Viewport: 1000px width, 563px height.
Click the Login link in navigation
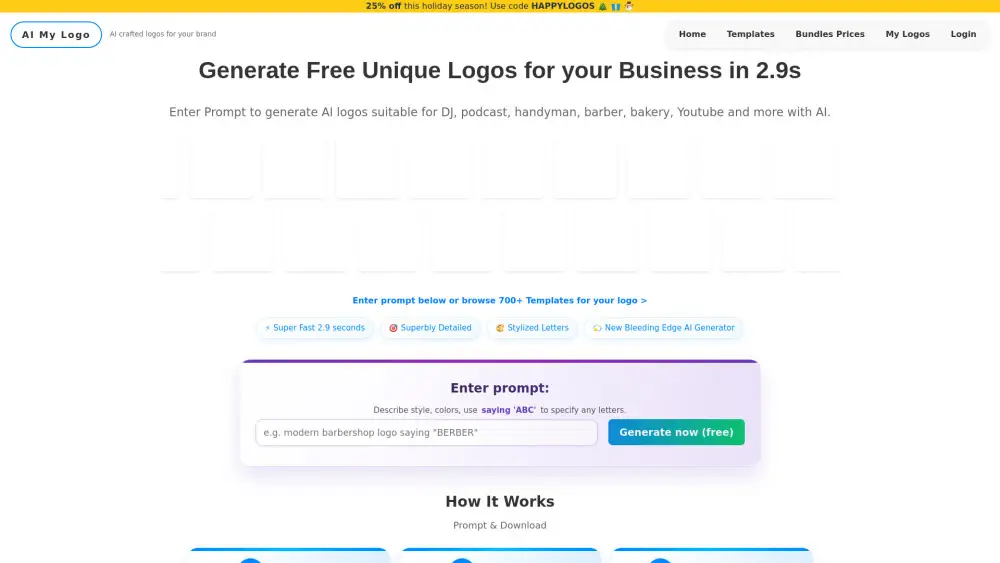click(x=963, y=34)
